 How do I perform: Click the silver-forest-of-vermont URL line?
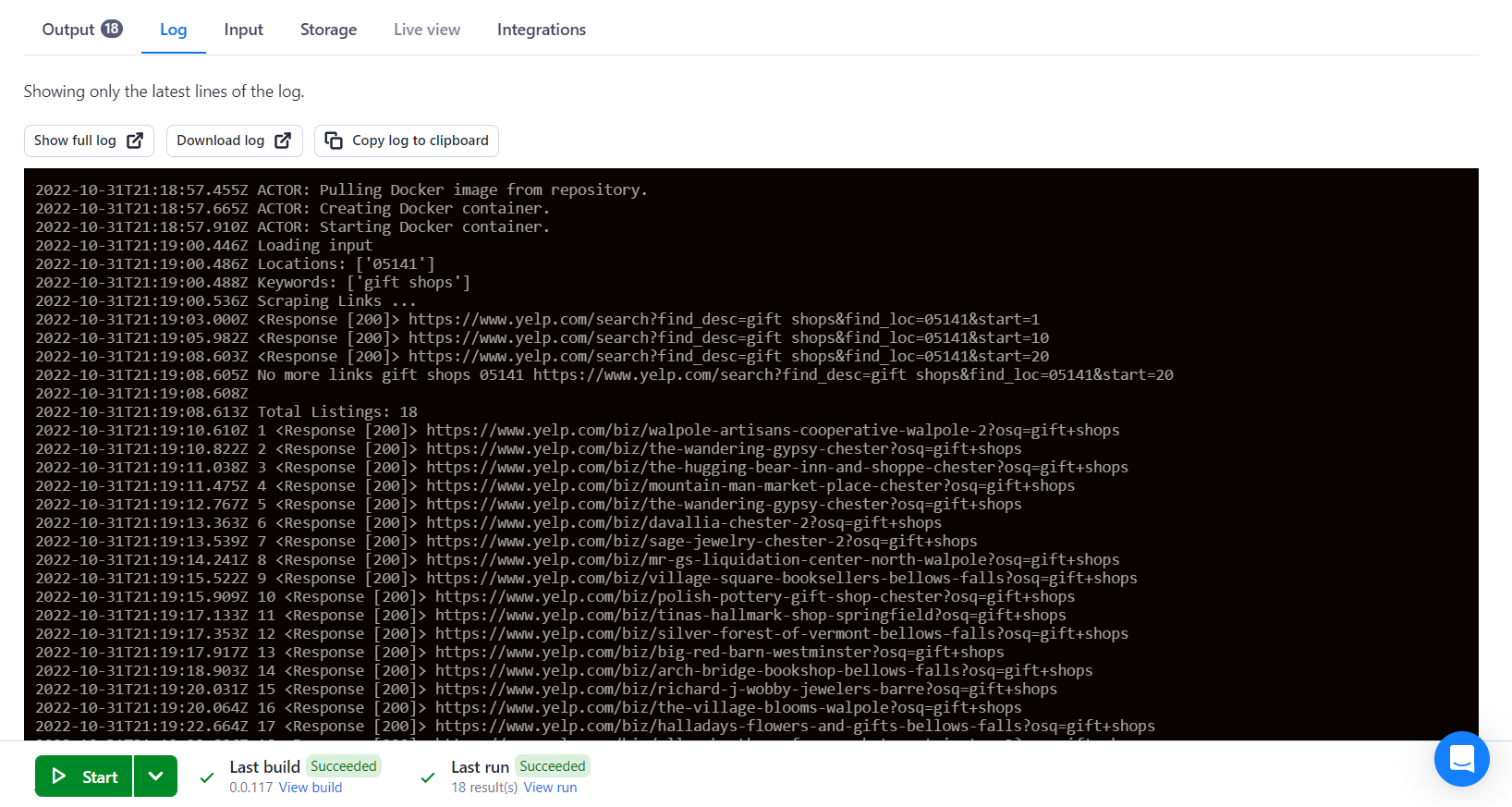(582, 634)
